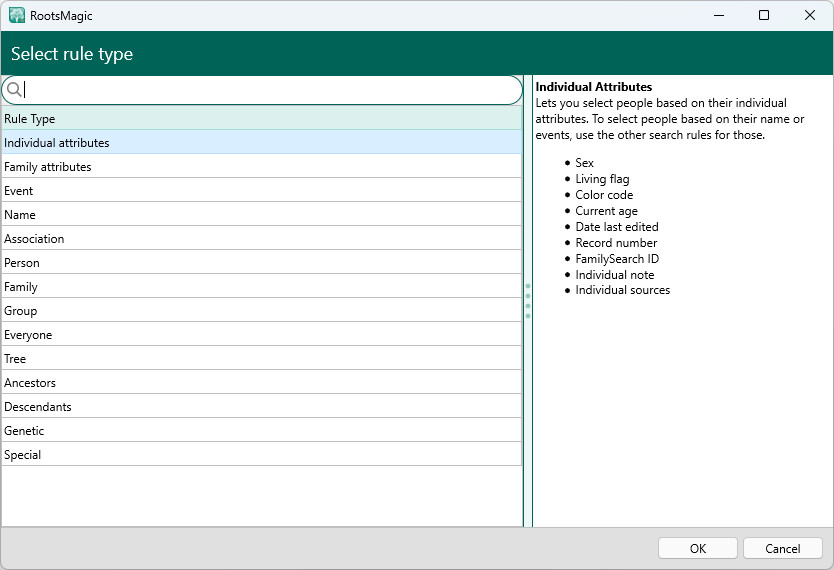This screenshot has height=570, width=834.
Task: Click the Living flag bullet text
Action: (x=602, y=179)
